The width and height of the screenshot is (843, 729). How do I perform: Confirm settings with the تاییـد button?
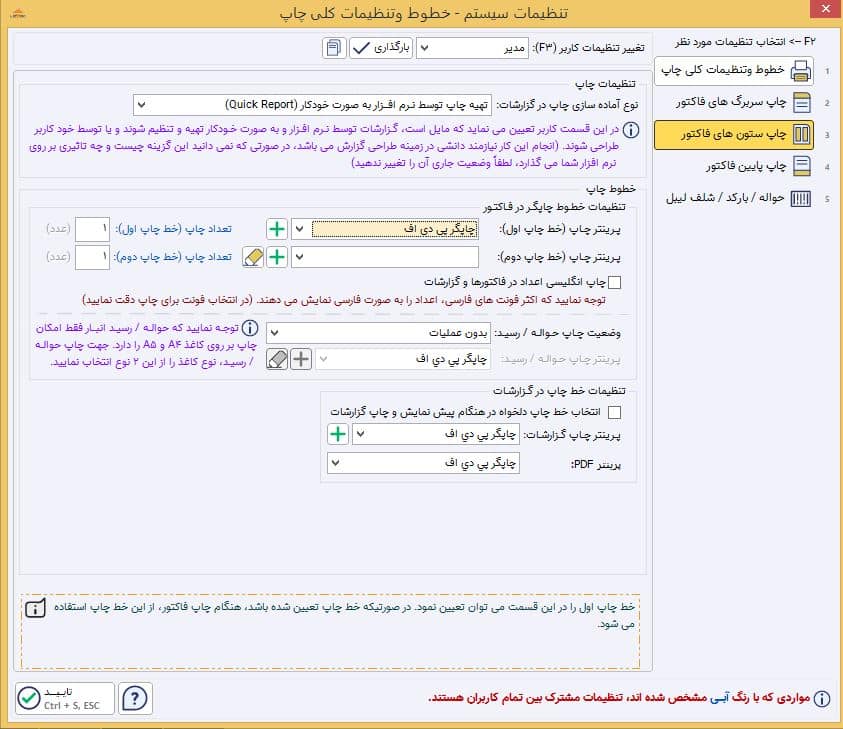pyautogui.click(x=65, y=698)
